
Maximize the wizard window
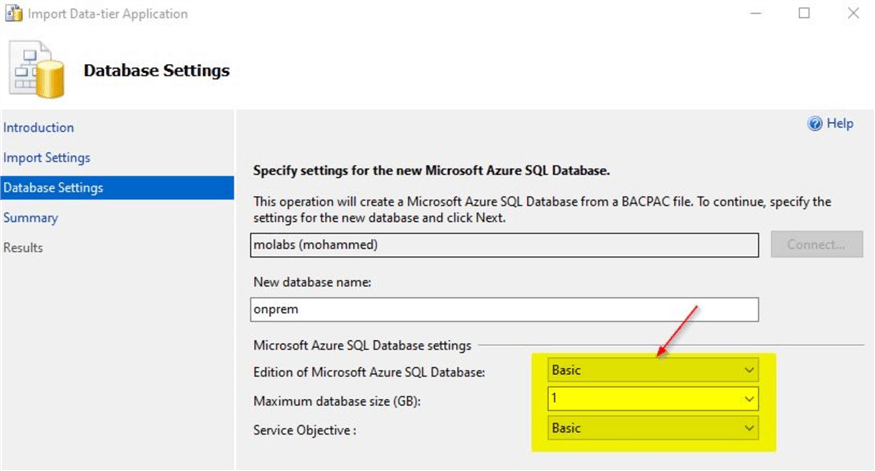tap(804, 14)
